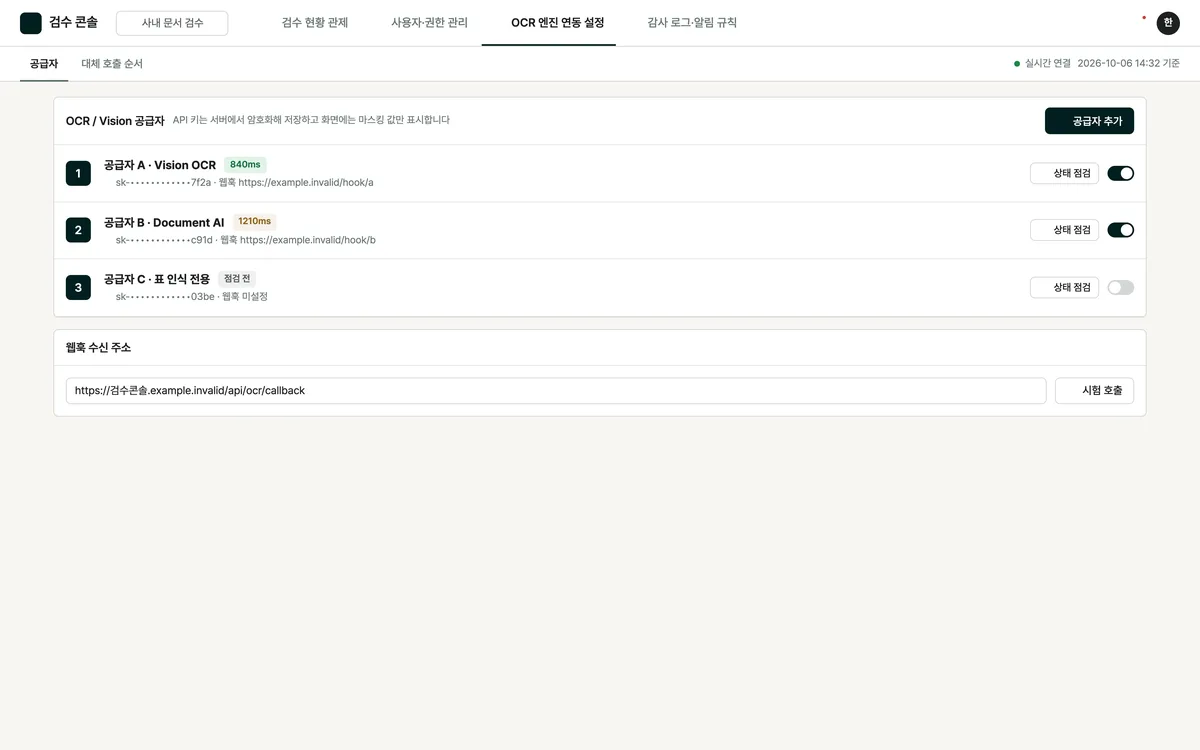
Task: Open the 검수 현황 관제 page
Action: (x=315, y=23)
